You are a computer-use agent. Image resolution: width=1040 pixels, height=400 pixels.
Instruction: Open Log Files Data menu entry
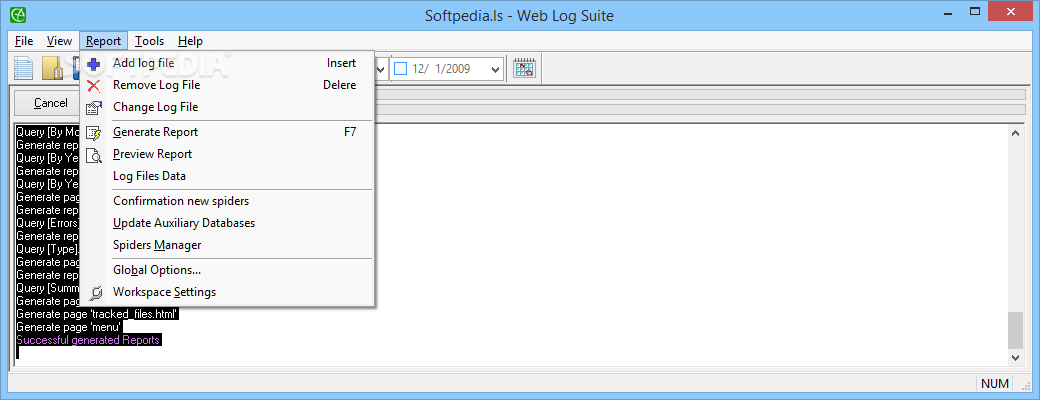coord(228,176)
